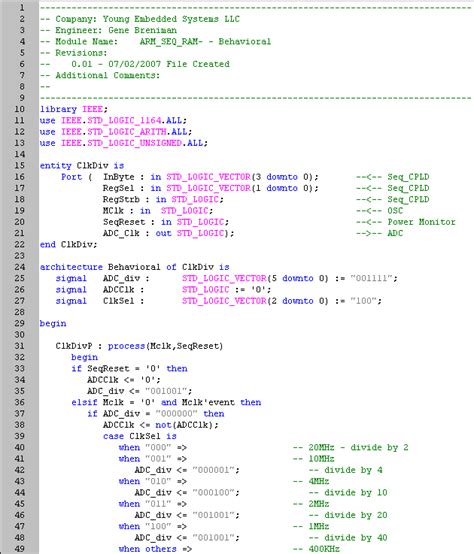Viewport: 474px width, 554px height.
Task: Click the '-- Additional Comments:' line
Action: 100,76
